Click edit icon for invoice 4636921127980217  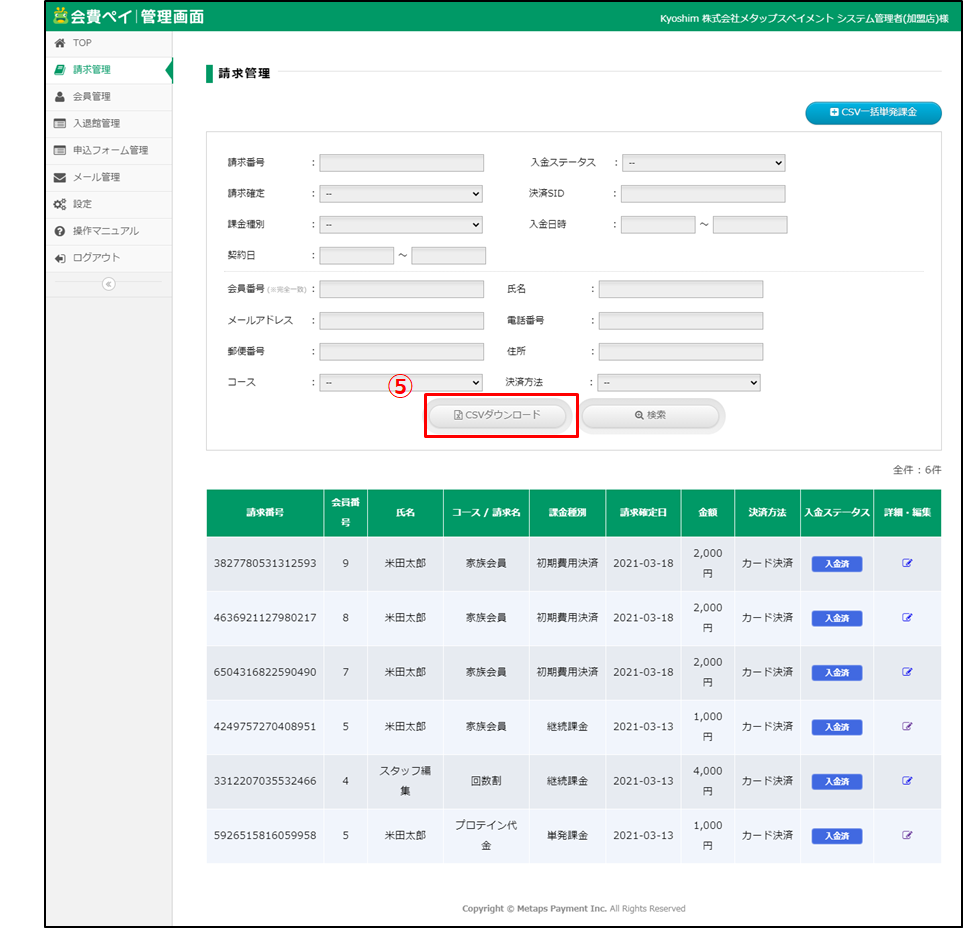[907, 617]
